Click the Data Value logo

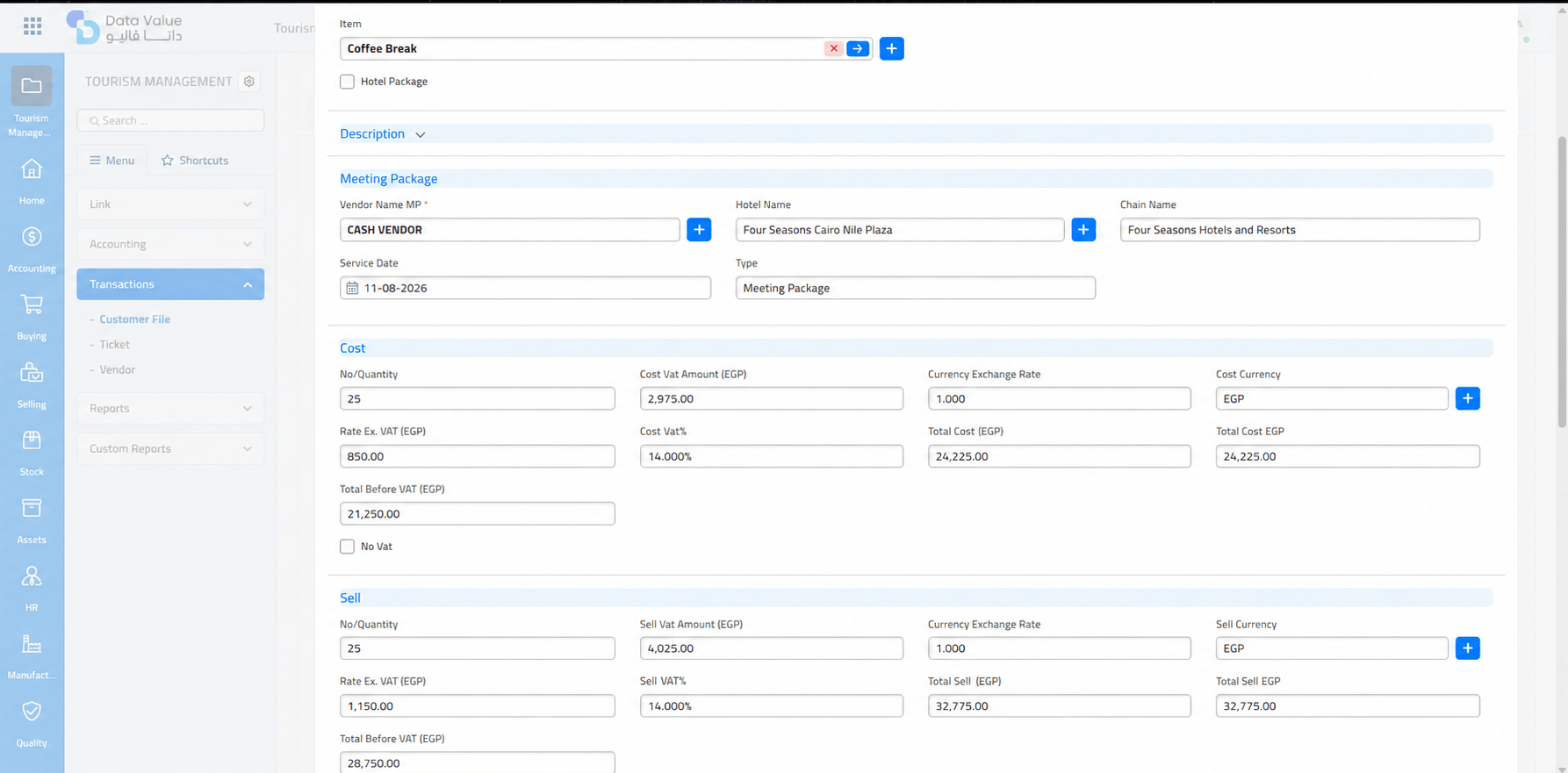125,27
